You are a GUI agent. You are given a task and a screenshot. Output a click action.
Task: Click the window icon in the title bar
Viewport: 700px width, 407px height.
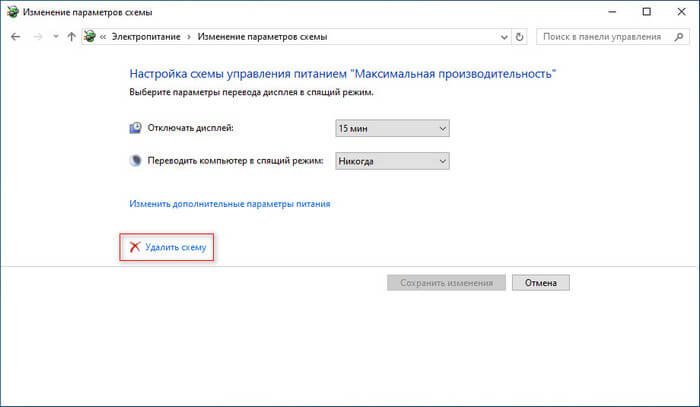(x=13, y=10)
